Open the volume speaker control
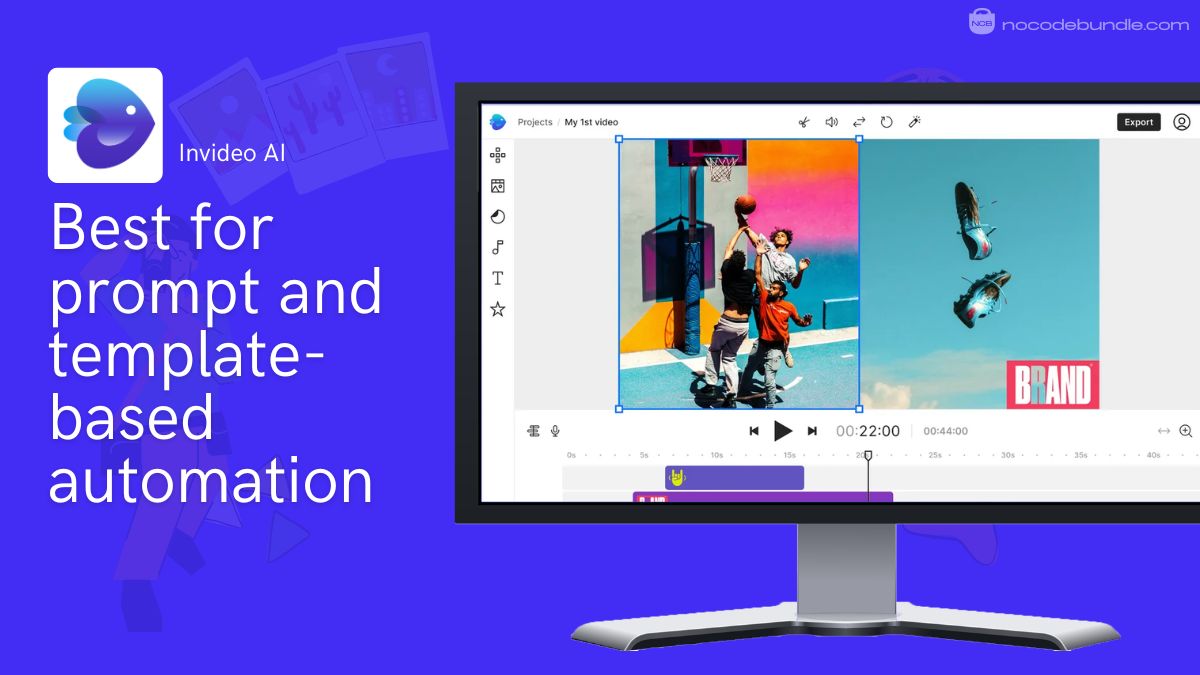Viewport: 1200px width, 675px height. (831, 122)
